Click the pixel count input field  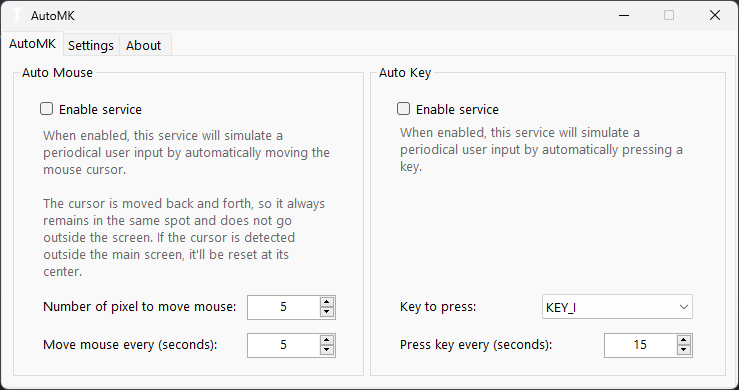pyautogui.click(x=284, y=307)
